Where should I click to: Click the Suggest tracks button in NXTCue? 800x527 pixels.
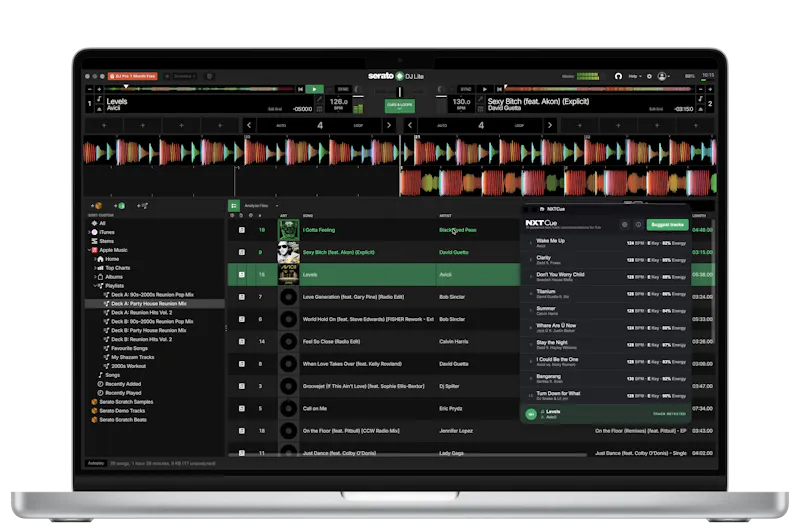pyautogui.click(x=667, y=224)
